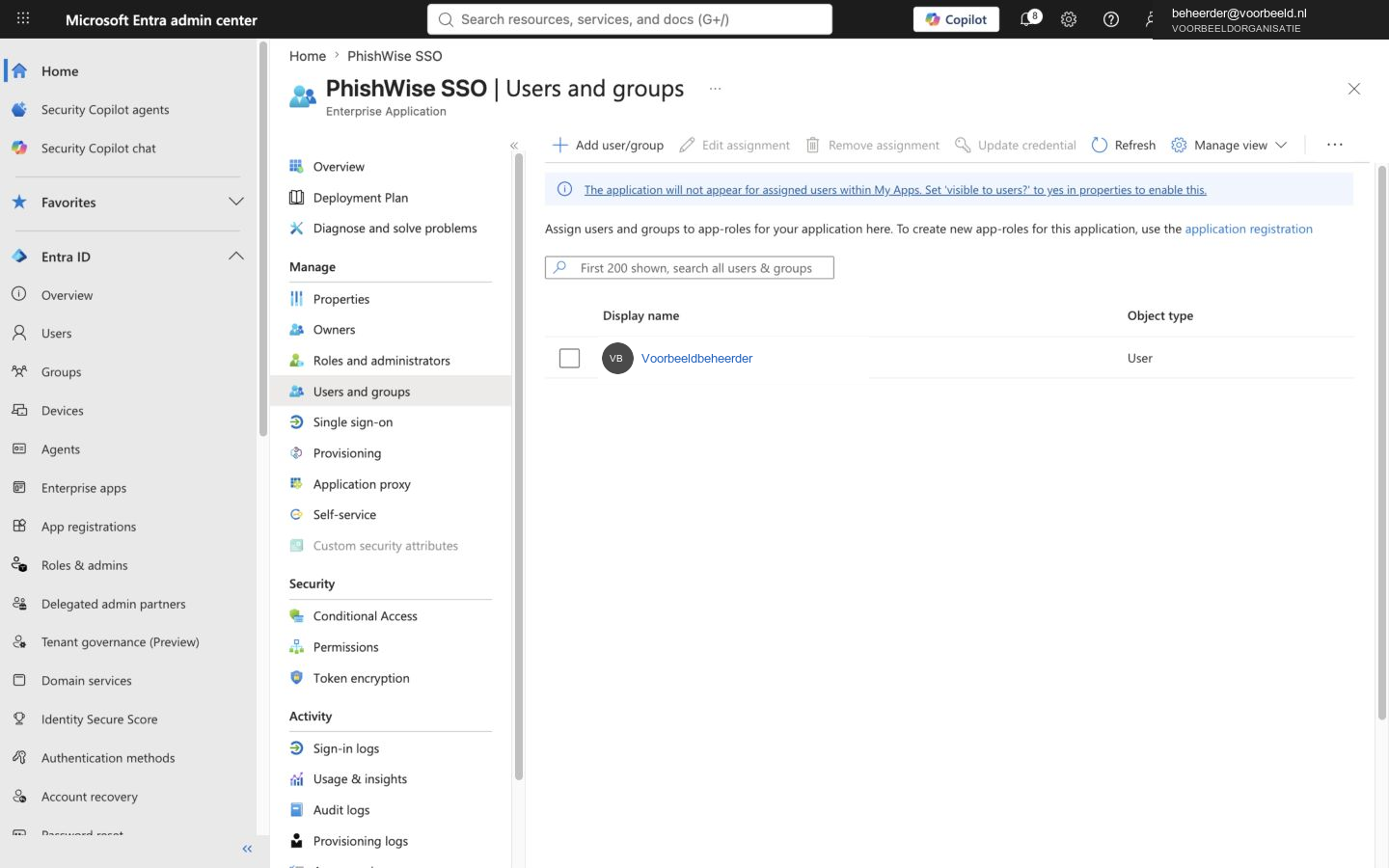Tick the Voorbeeldbeheerder row checkbox
The width and height of the screenshot is (1389, 868).
570,358
